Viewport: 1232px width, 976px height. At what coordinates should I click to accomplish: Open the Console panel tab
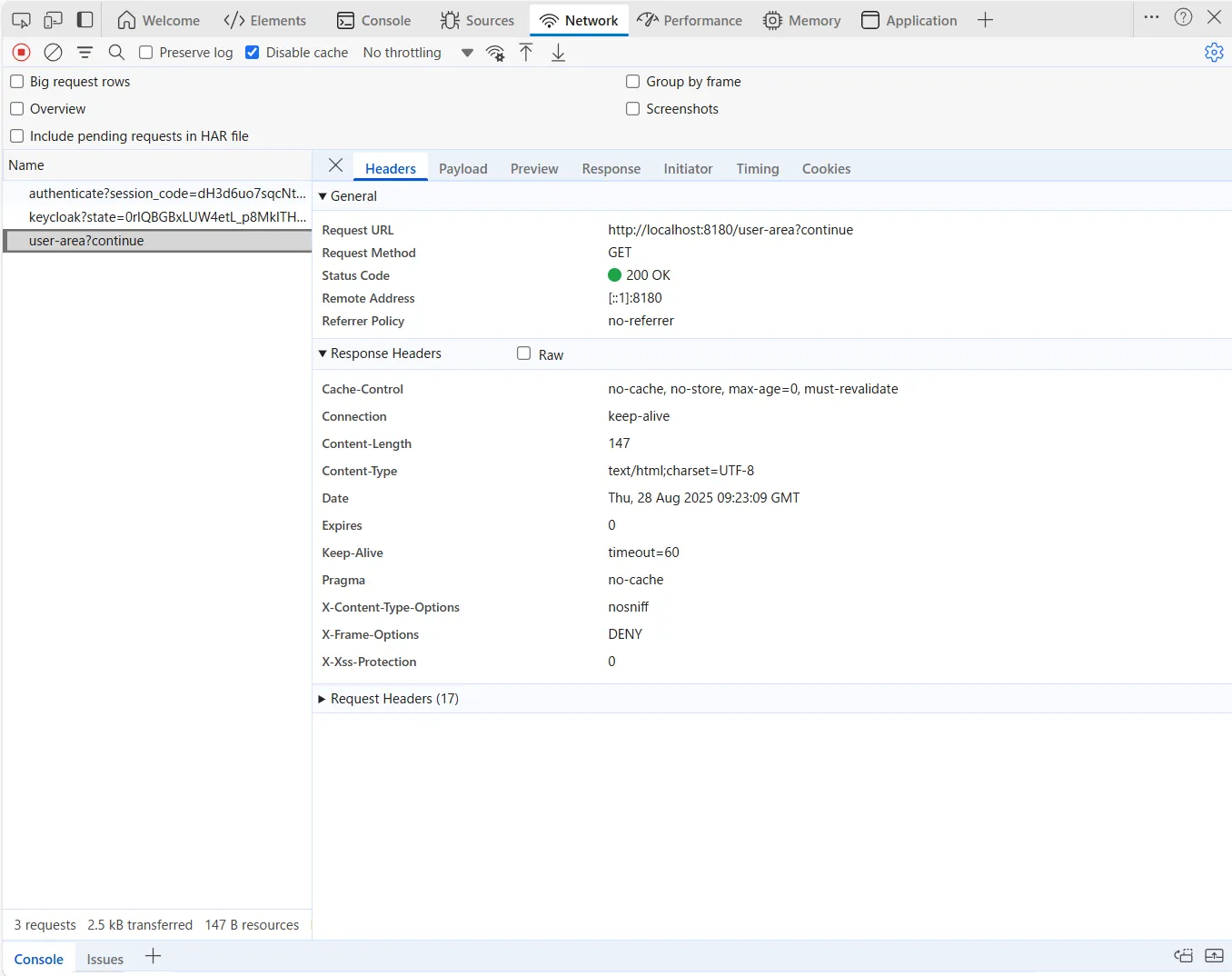[x=373, y=20]
